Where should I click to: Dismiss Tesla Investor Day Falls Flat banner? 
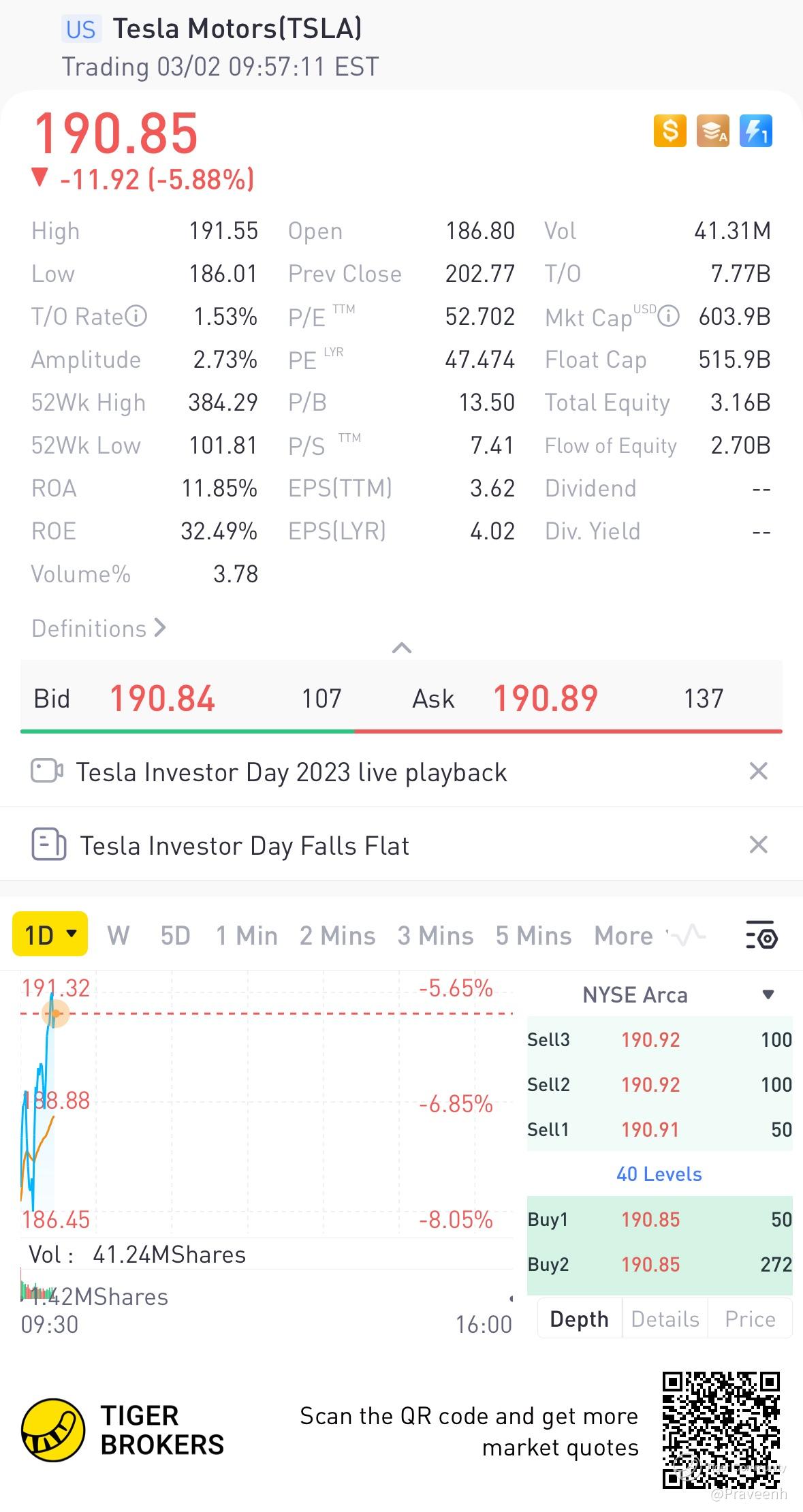point(758,845)
